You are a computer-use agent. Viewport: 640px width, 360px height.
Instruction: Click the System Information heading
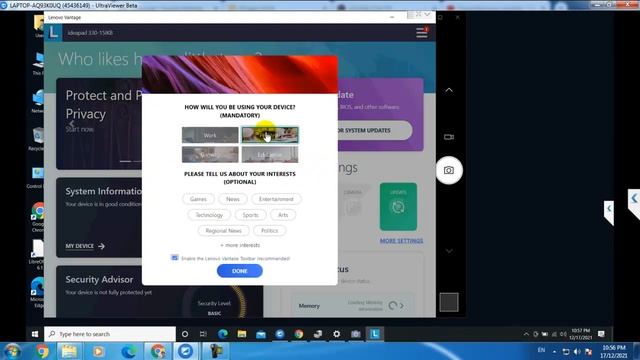[x=103, y=191]
